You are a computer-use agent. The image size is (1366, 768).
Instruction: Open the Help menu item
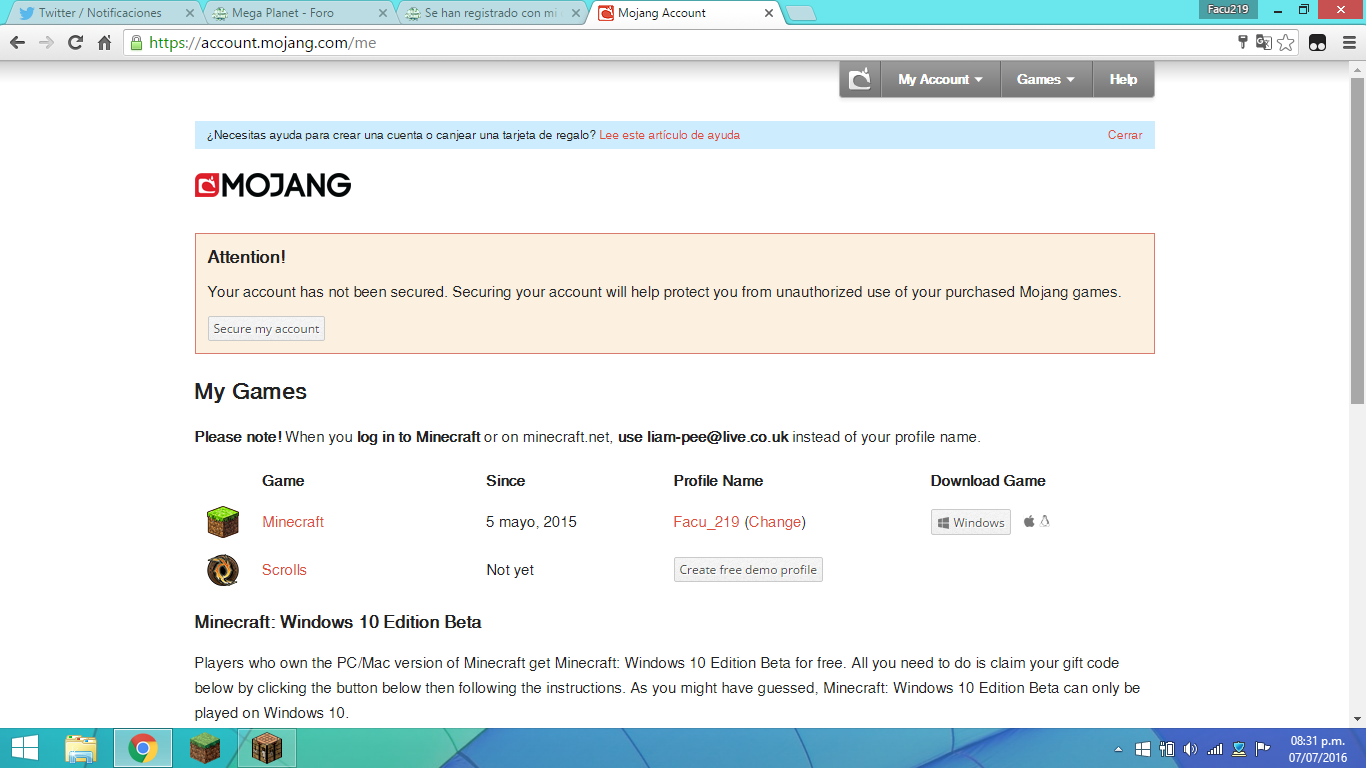tap(1123, 79)
